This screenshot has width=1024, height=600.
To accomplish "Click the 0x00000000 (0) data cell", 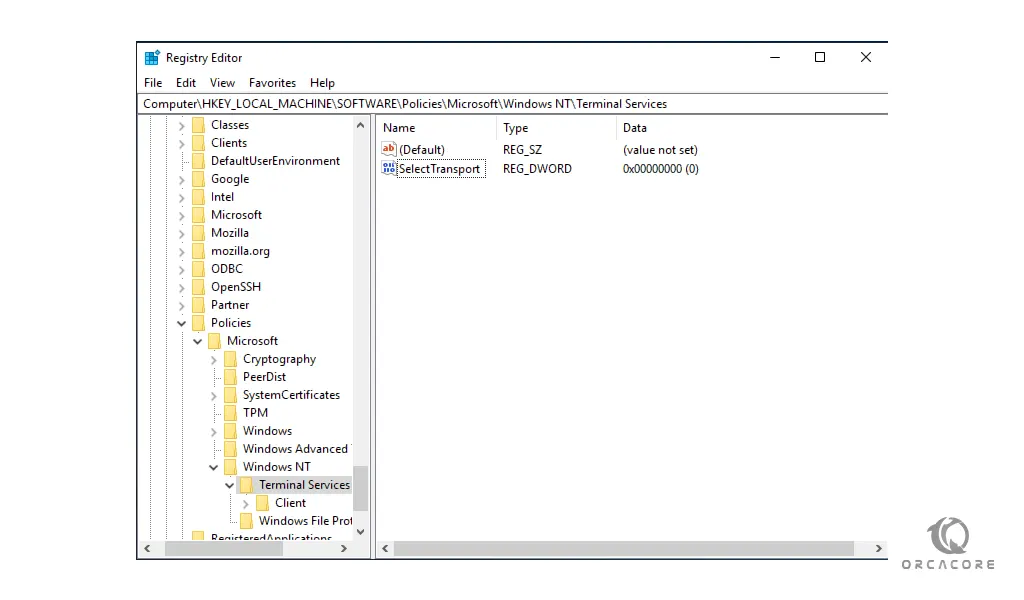I will tap(660, 168).
